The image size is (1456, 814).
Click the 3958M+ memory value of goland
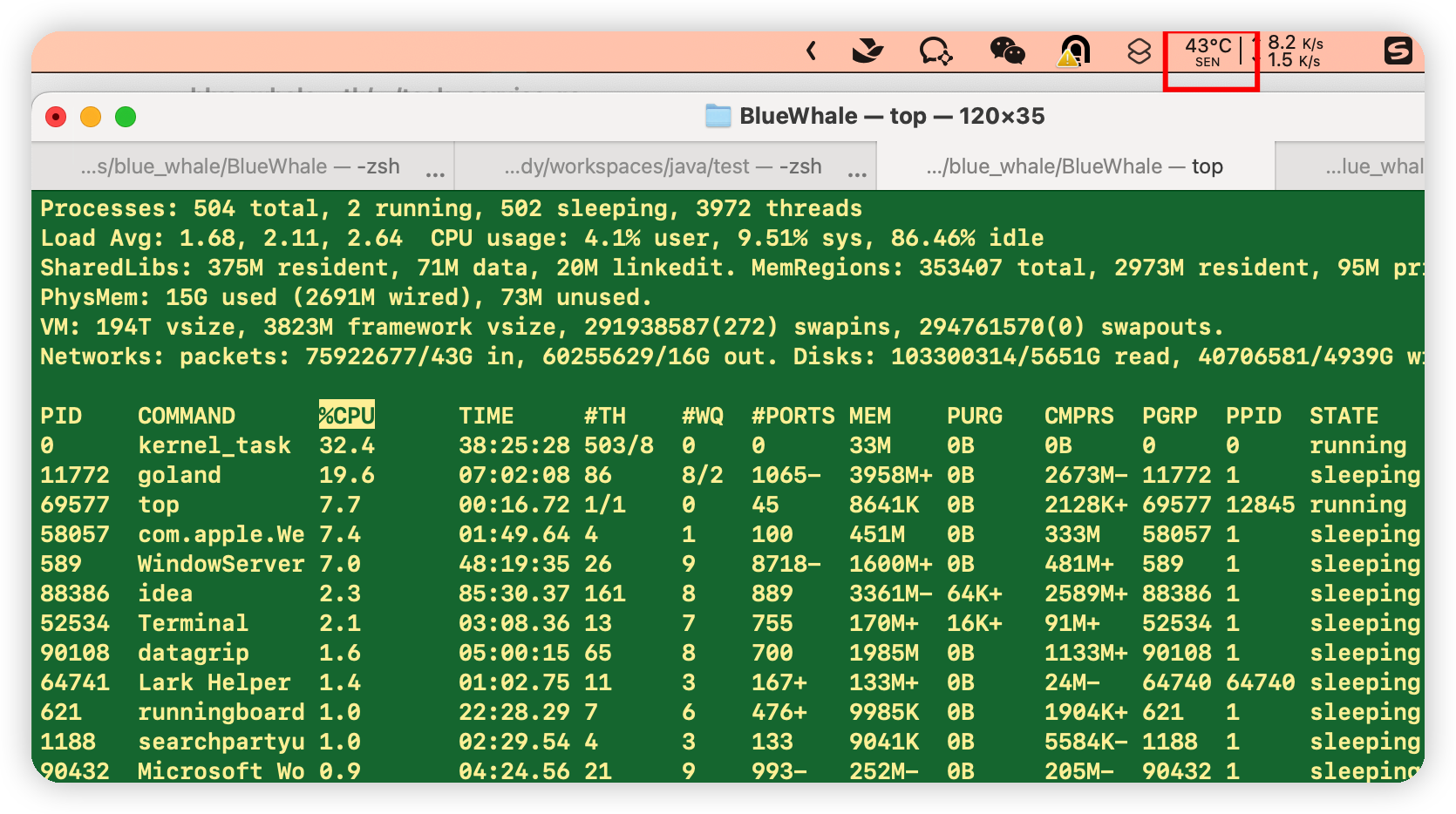point(891,475)
